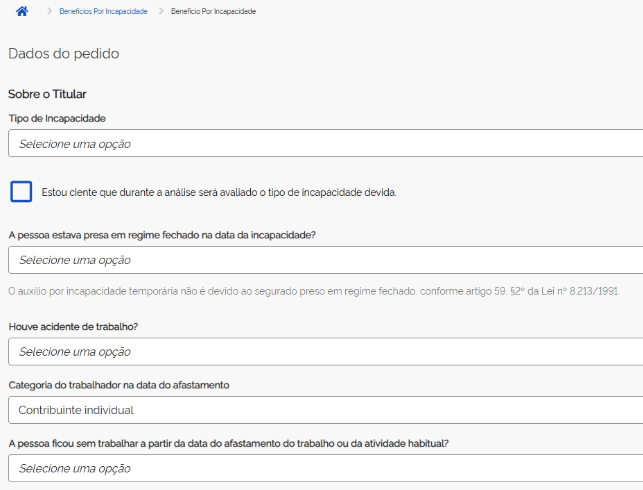
Task: Click the chevron before Benefício Por Incapacidade
Action: [x=160, y=11]
